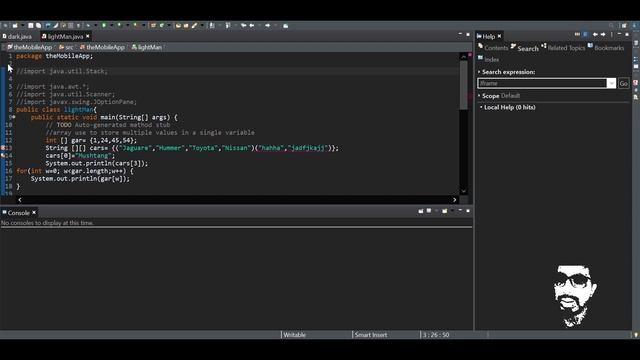Click the src breadcrumb segment
The width and height of the screenshot is (640, 360).
tap(67, 47)
